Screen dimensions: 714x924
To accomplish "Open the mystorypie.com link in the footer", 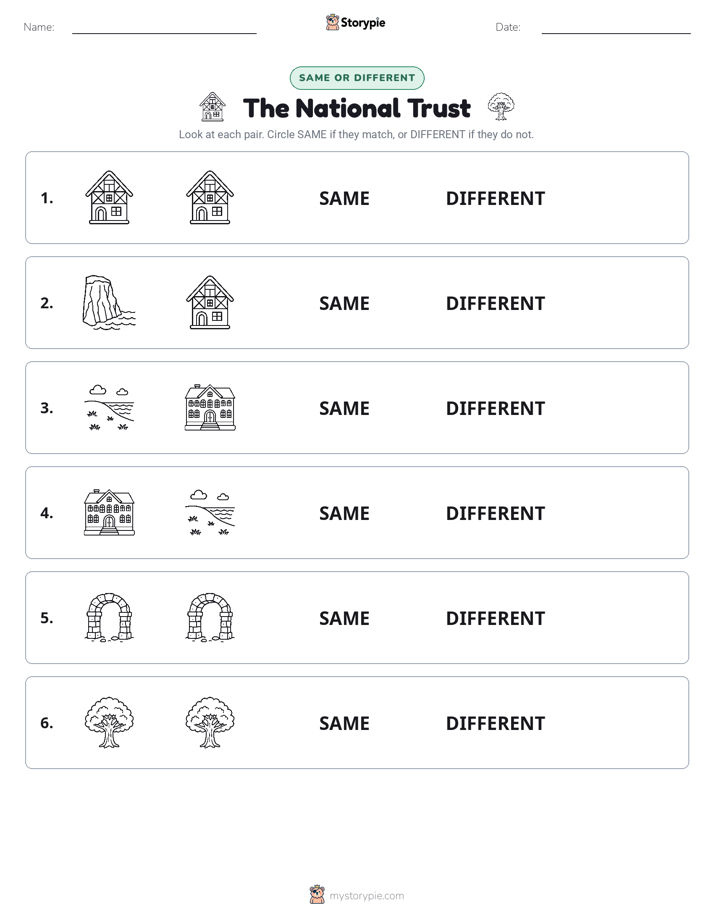I will pos(366,896).
